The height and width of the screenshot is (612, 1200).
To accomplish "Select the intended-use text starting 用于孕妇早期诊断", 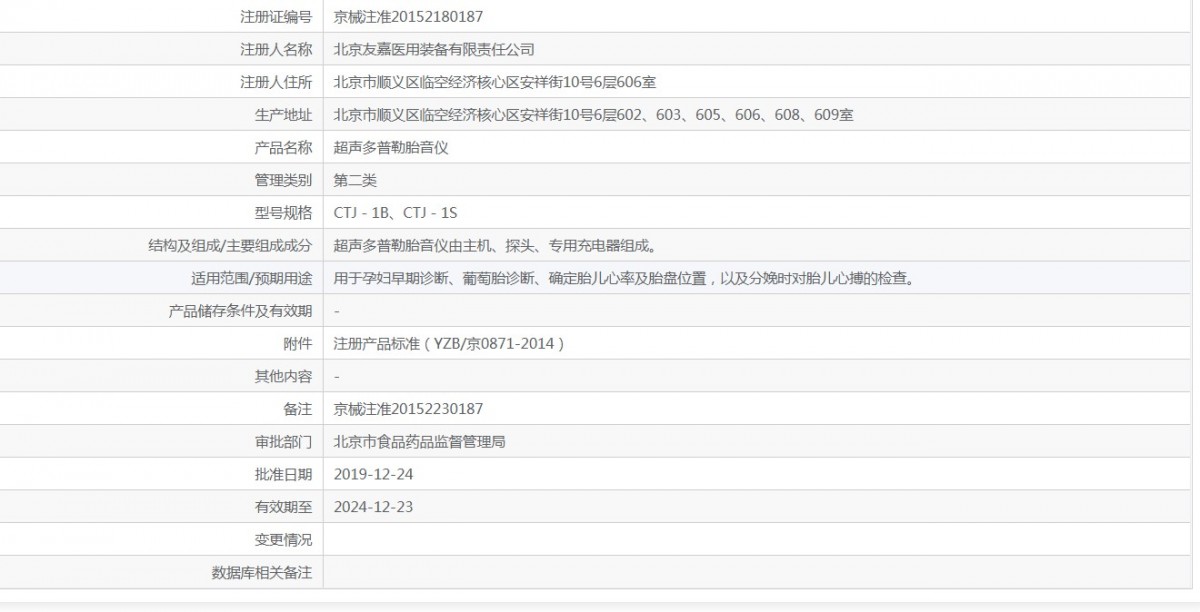I will (x=625, y=278).
